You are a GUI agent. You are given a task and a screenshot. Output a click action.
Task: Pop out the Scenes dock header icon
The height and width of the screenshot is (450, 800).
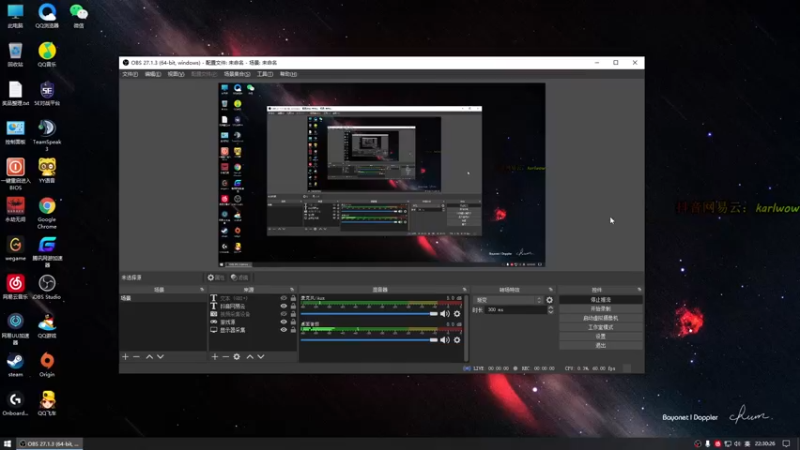[x=202, y=290]
